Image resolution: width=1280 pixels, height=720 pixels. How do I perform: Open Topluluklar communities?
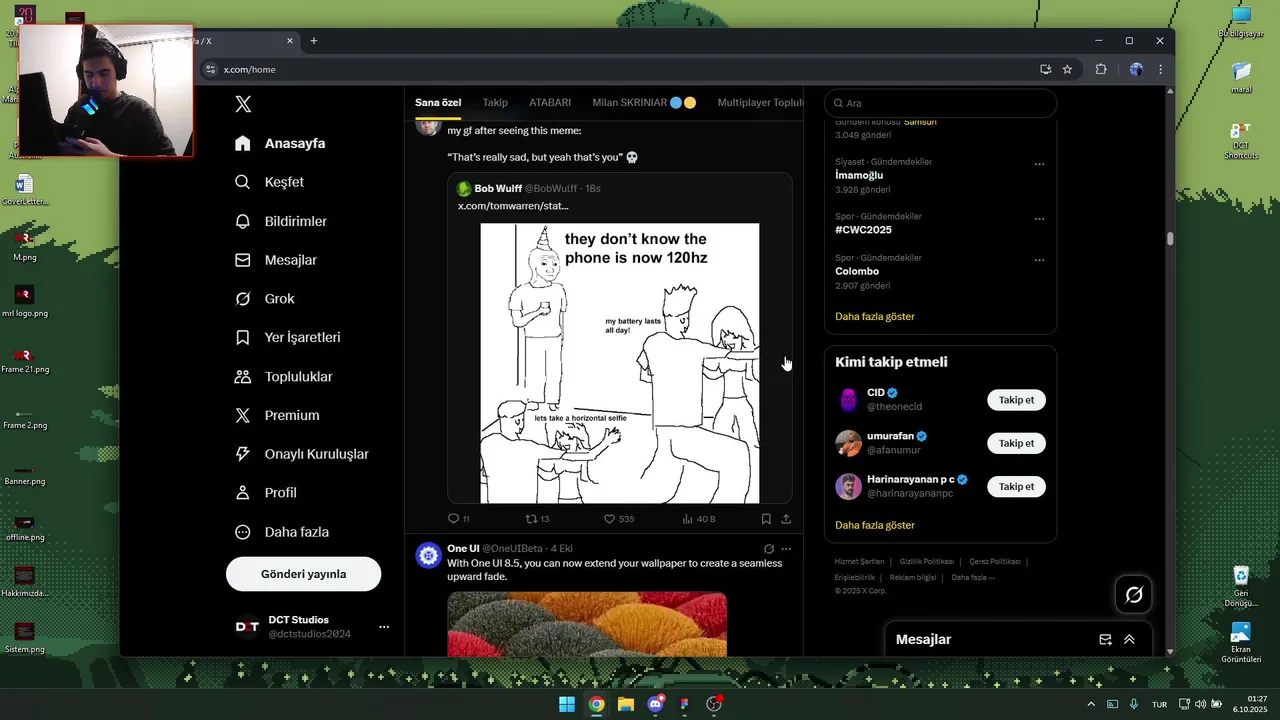click(283, 377)
